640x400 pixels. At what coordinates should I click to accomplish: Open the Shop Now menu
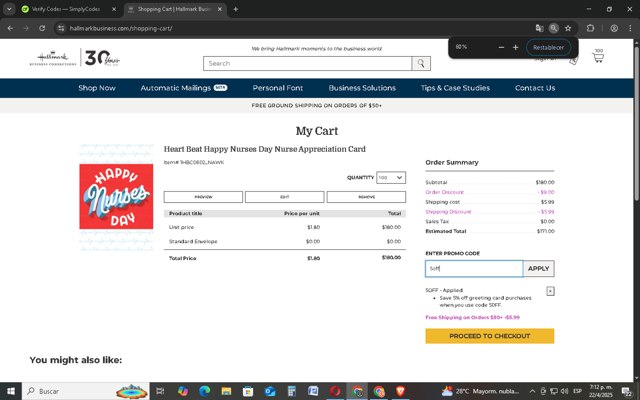pyautogui.click(x=97, y=88)
